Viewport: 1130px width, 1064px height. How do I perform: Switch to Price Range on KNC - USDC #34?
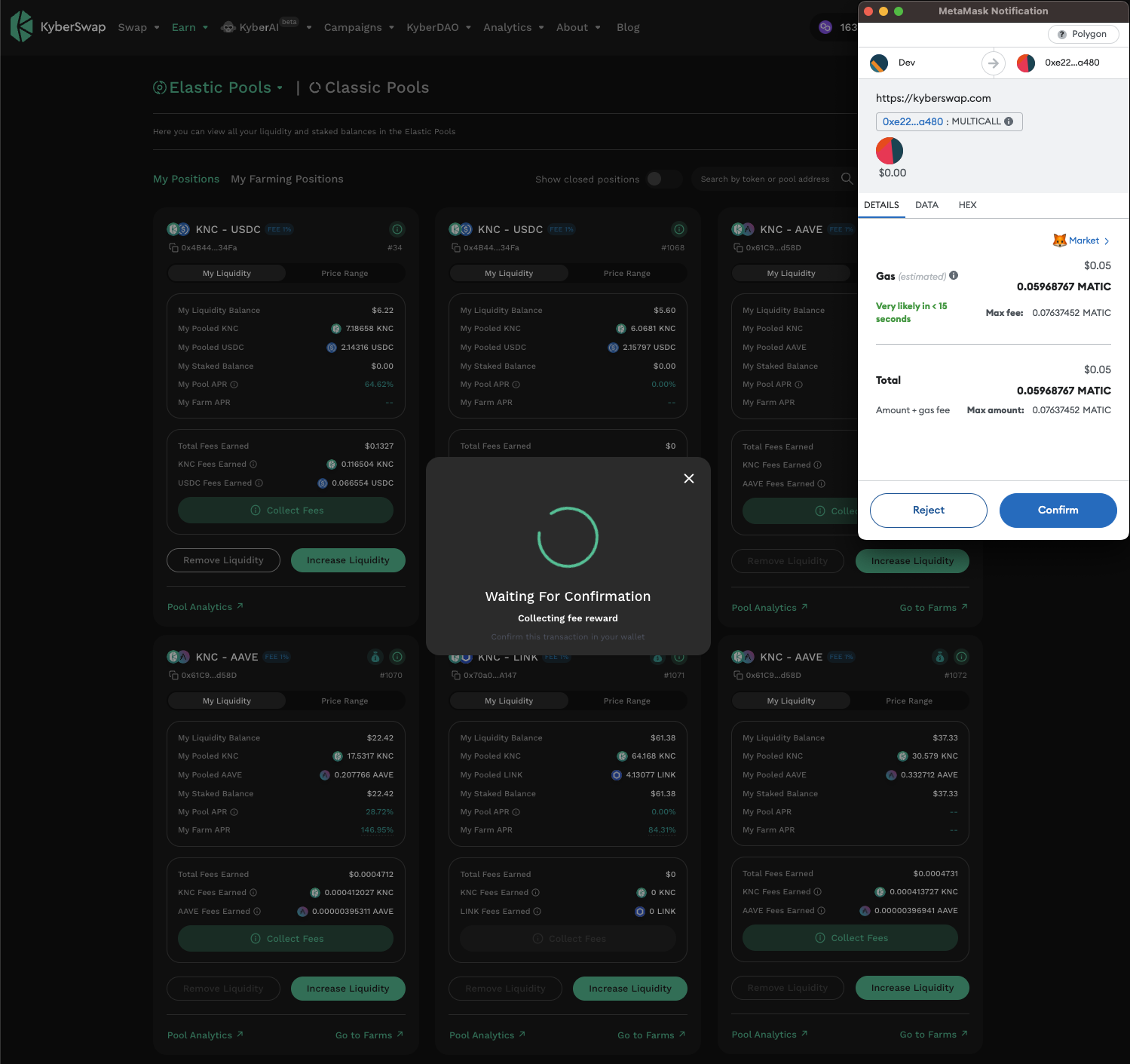tap(345, 273)
